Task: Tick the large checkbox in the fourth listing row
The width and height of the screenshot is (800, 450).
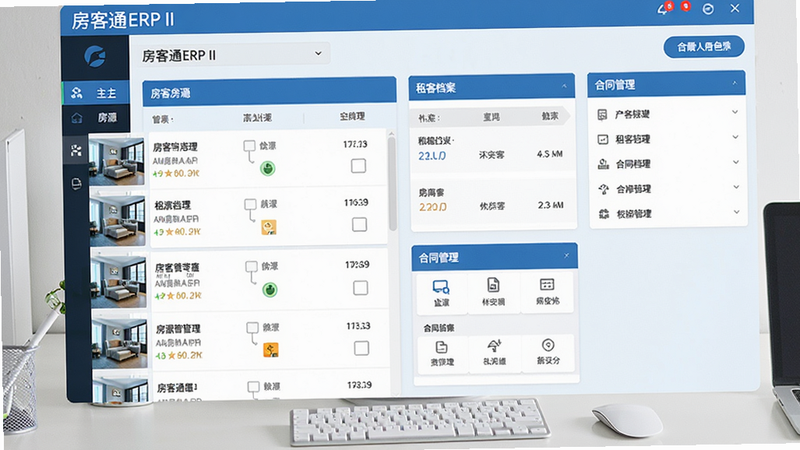Action: point(361,348)
